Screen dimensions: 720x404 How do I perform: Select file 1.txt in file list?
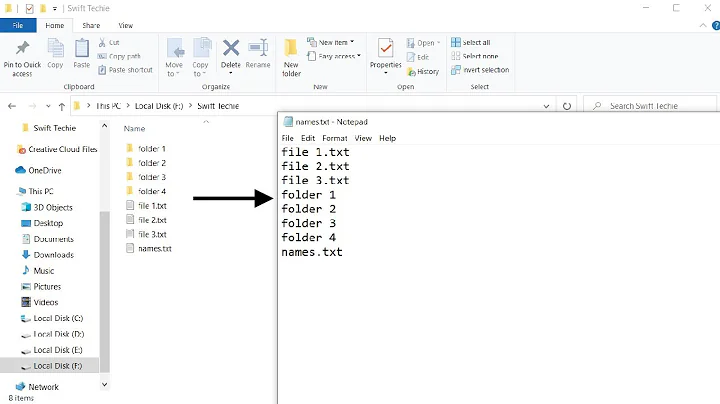[x=146, y=206]
